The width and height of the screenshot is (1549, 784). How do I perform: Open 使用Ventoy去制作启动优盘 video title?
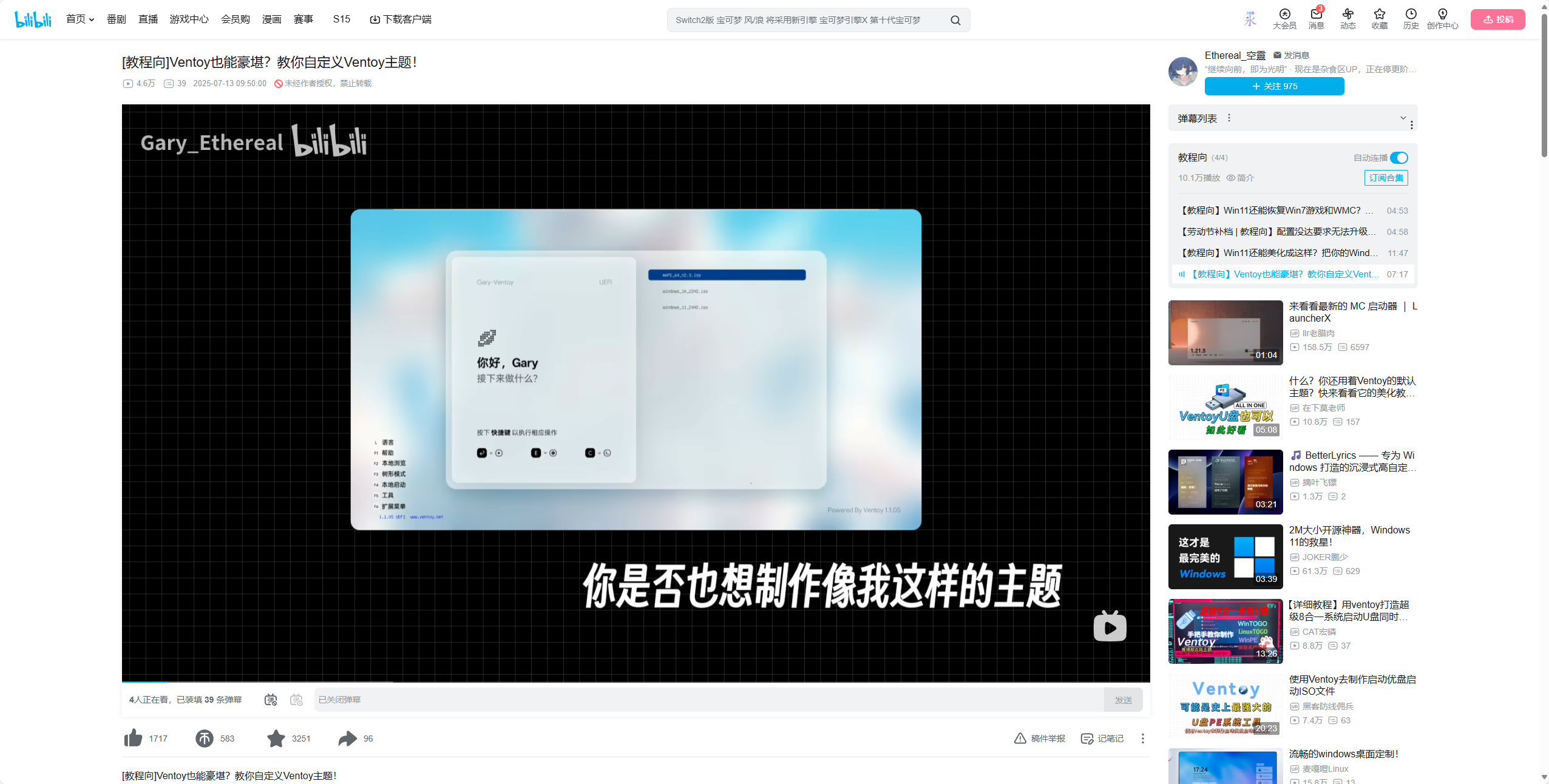(1352, 685)
